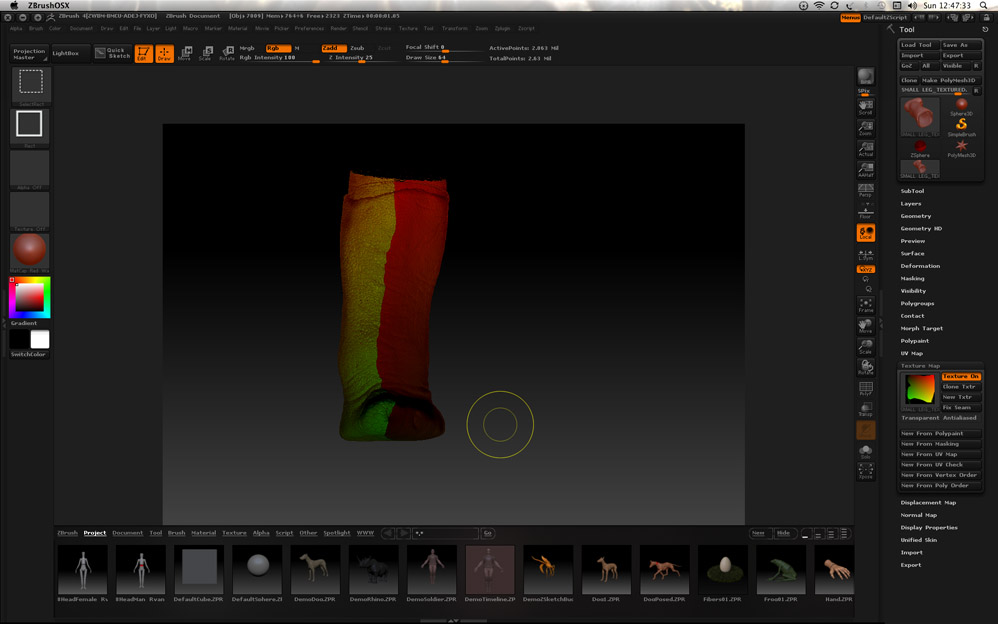
Task: Click the Scale view icon in right shelf
Action: [x=866, y=346]
